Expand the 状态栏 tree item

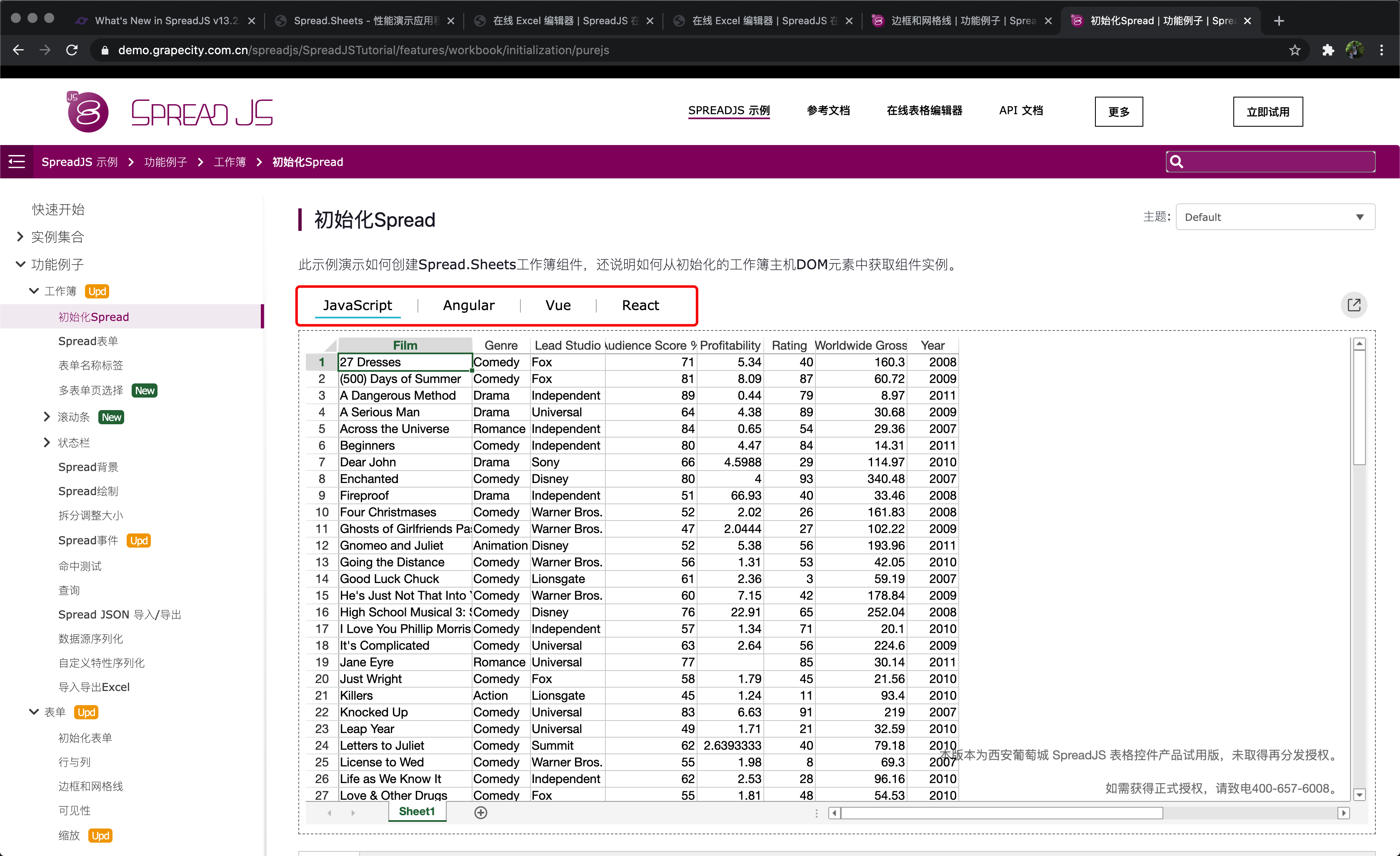47,442
